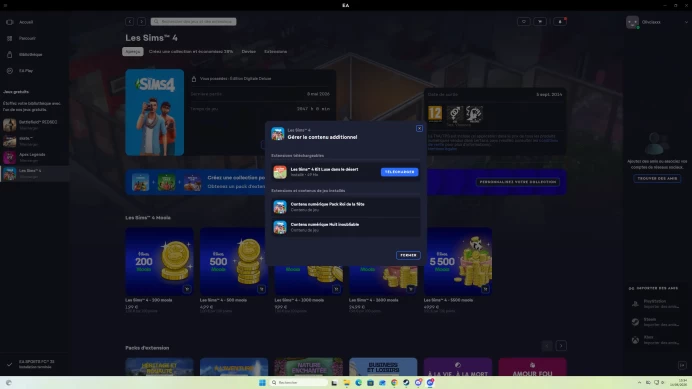Open the Amour Fou pack card
This screenshot has width=692, height=389.
532,367
